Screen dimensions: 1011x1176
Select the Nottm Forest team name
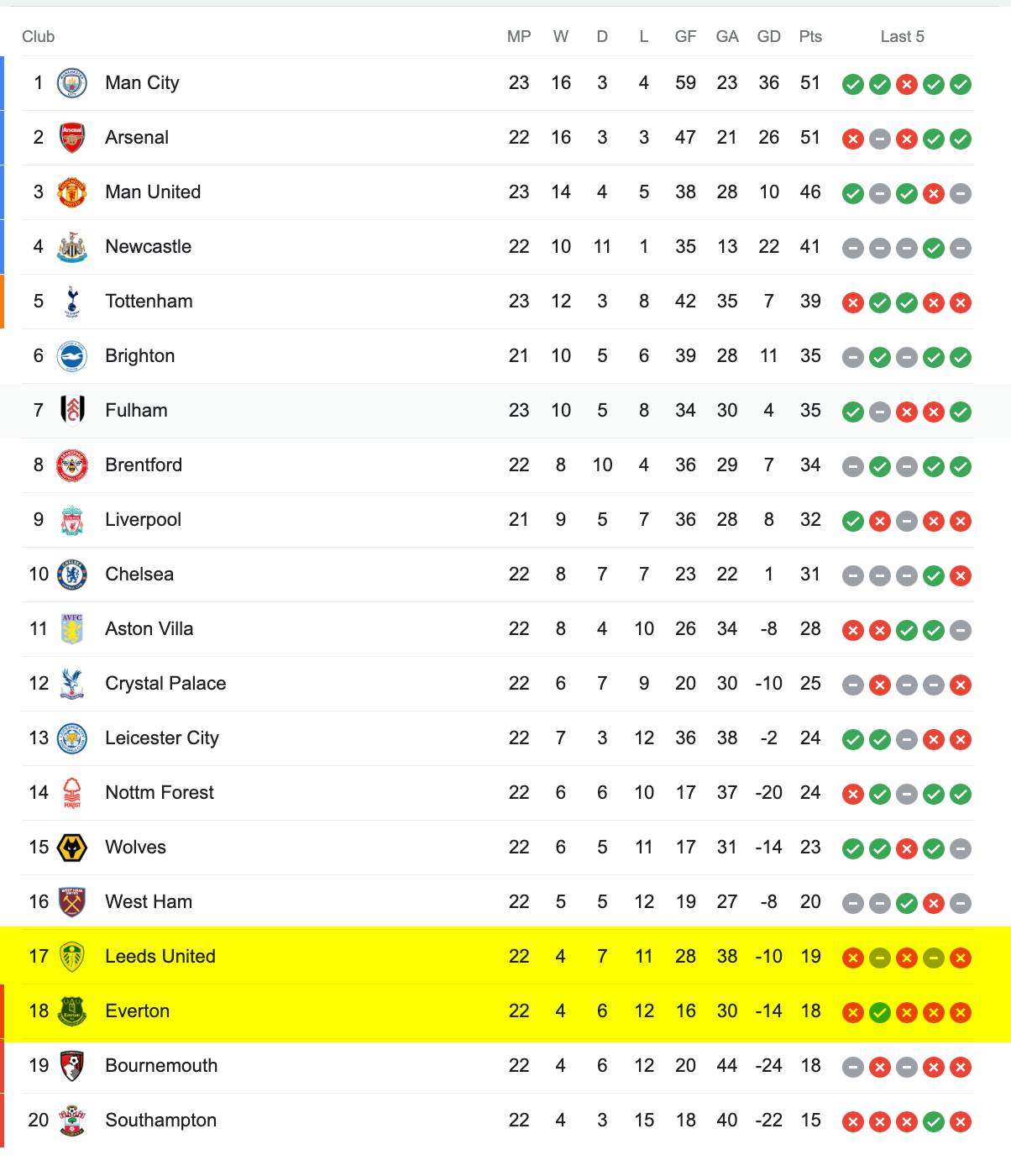click(x=160, y=793)
